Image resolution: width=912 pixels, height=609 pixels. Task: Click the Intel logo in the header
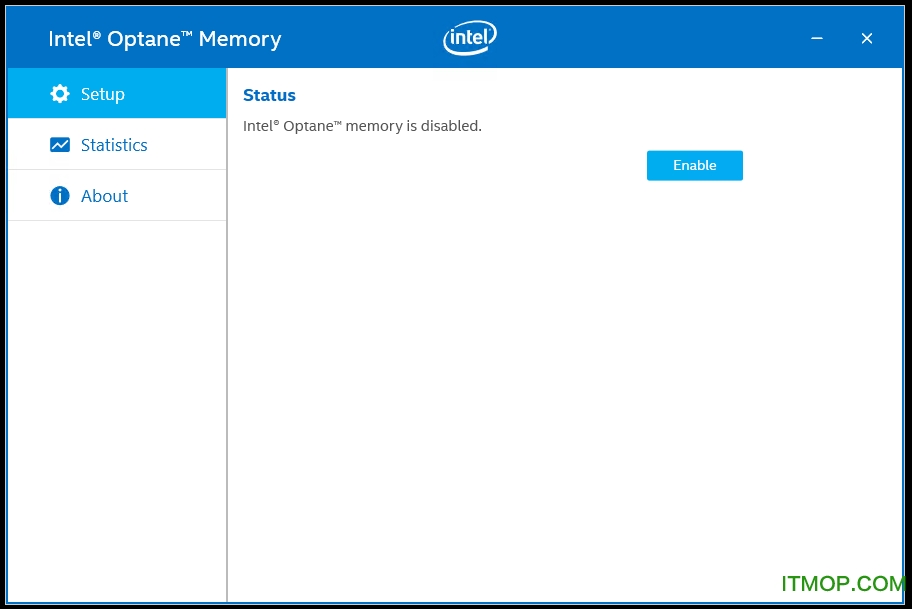click(470, 38)
